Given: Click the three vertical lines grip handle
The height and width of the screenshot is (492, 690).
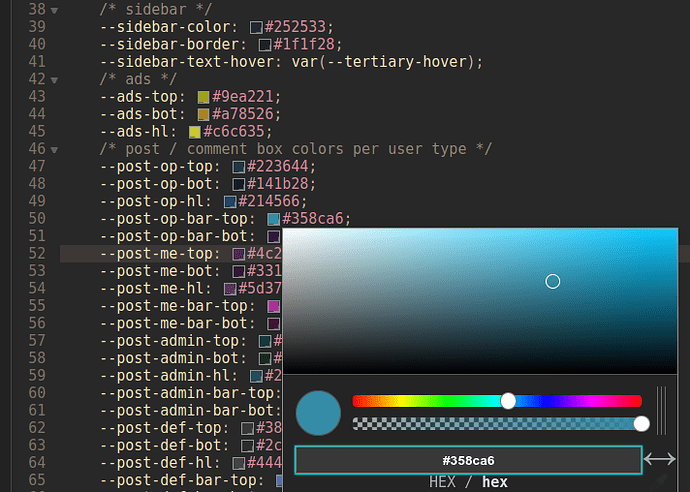Looking at the screenshot, I should 661,411.
